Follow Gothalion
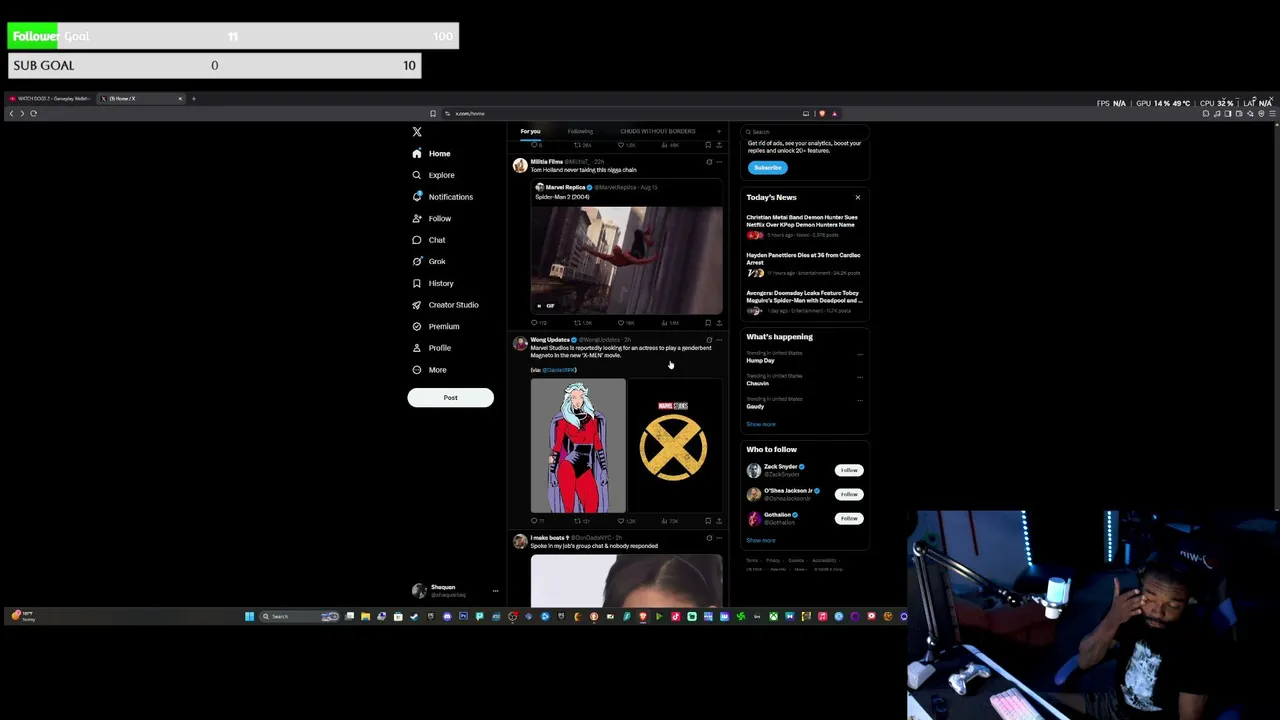This screenshot has width=1280, height=720. coord(849,518)
